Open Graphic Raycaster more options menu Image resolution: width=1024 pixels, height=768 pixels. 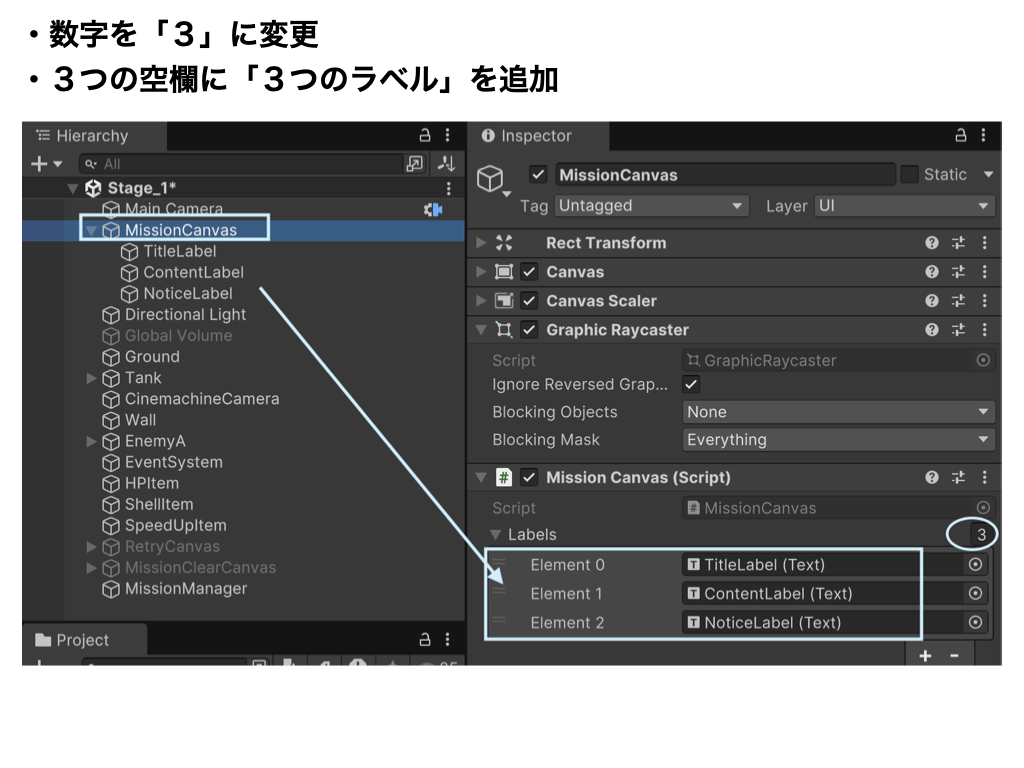tap(984, 330)
